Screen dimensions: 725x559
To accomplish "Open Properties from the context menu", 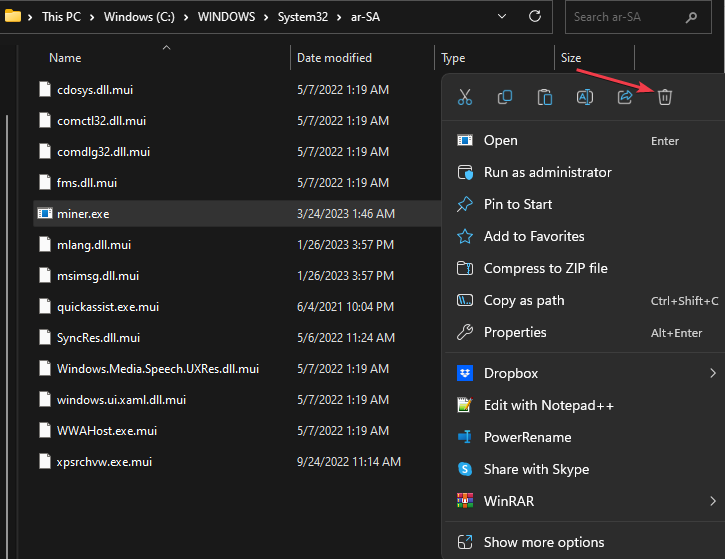I will (x=515, y=332).
